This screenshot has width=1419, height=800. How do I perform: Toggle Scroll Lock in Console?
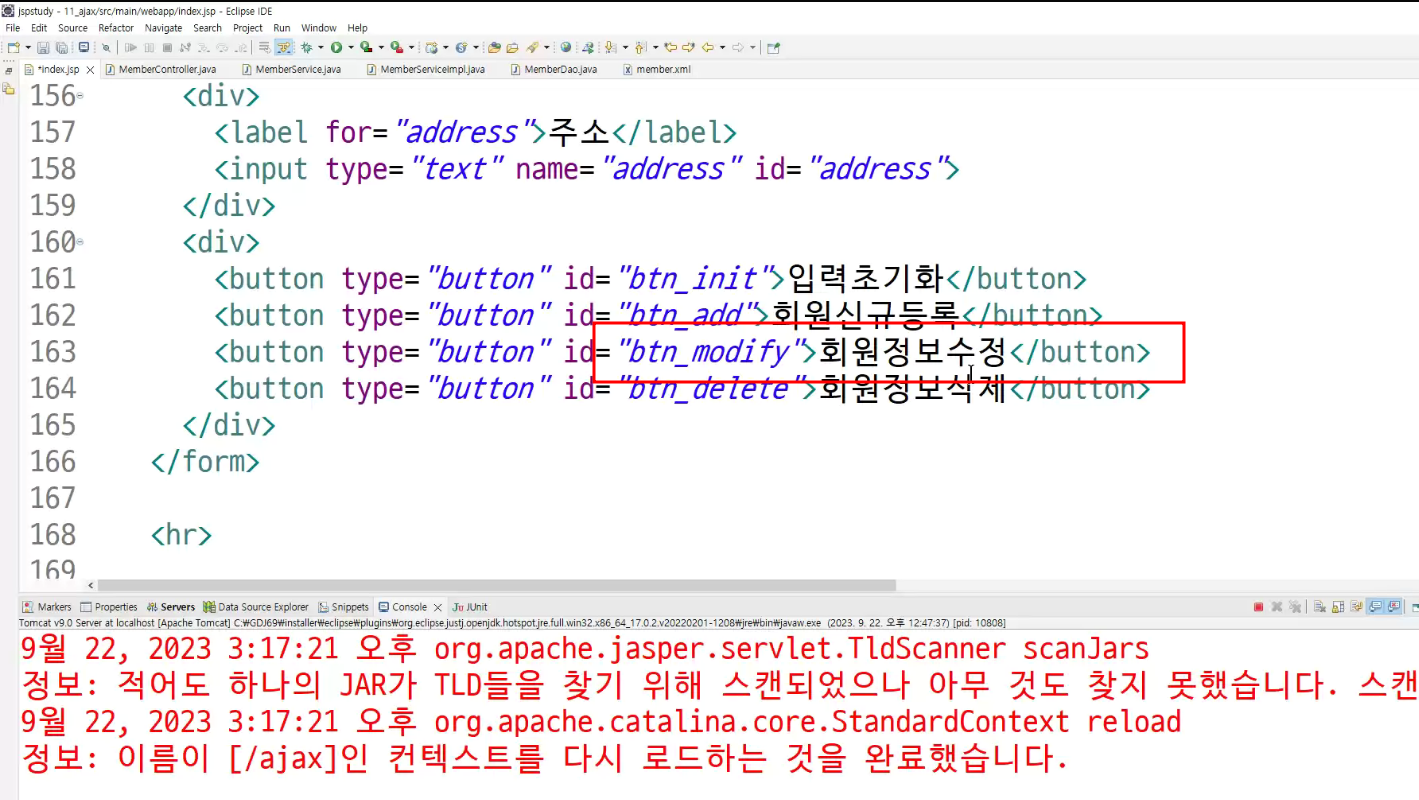[1338, 607]
